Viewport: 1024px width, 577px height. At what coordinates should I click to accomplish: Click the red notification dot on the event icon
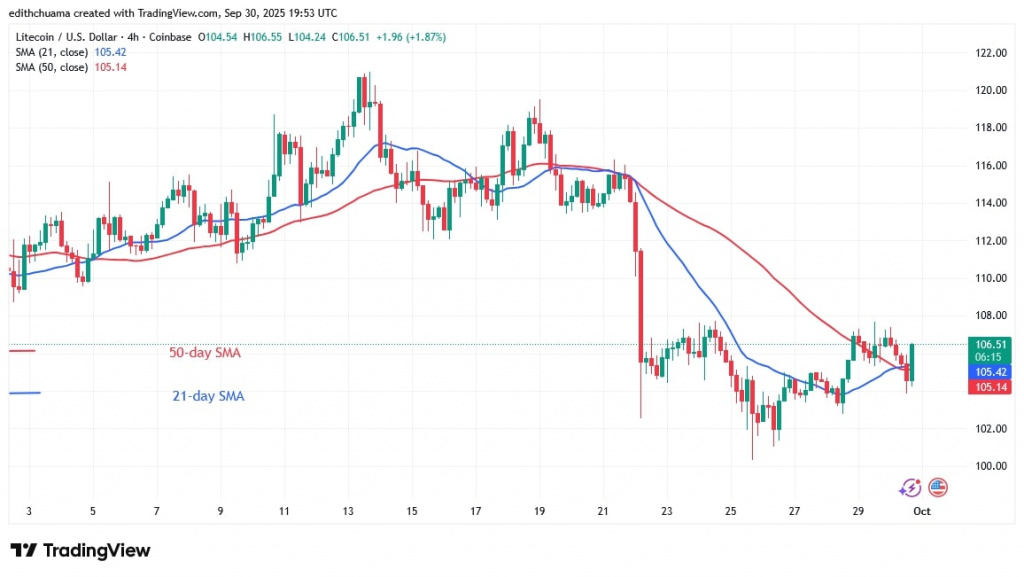pyautogui.click(x=919, y=480)
